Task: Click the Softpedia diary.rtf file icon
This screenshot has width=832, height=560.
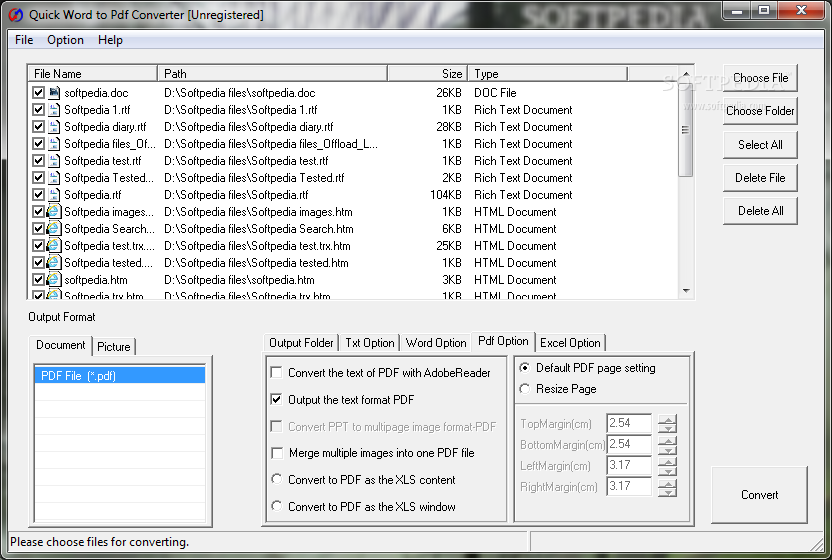Action: click(x=54, y=127)
